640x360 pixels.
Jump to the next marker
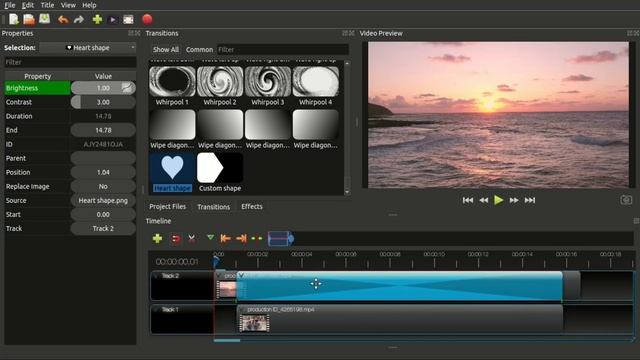pyautogui.click(x=241, y=238)
